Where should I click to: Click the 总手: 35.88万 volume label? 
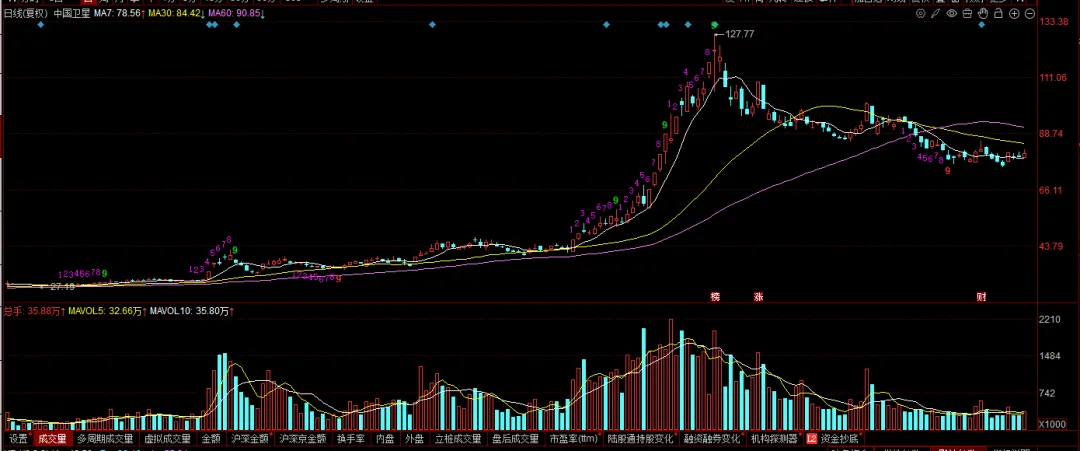(x=35, y=311)
